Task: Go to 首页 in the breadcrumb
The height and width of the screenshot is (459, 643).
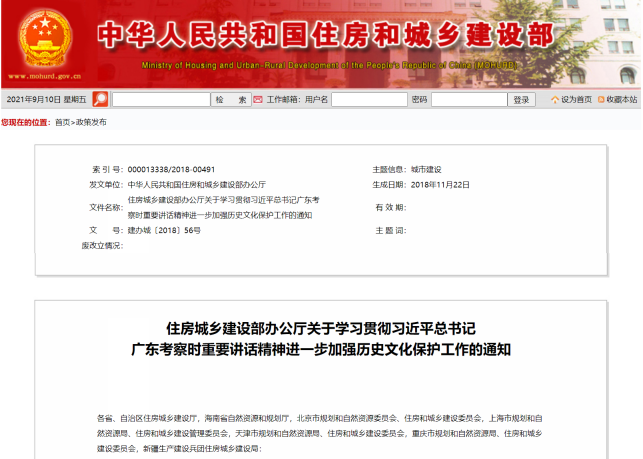Action: pos(62,122)
